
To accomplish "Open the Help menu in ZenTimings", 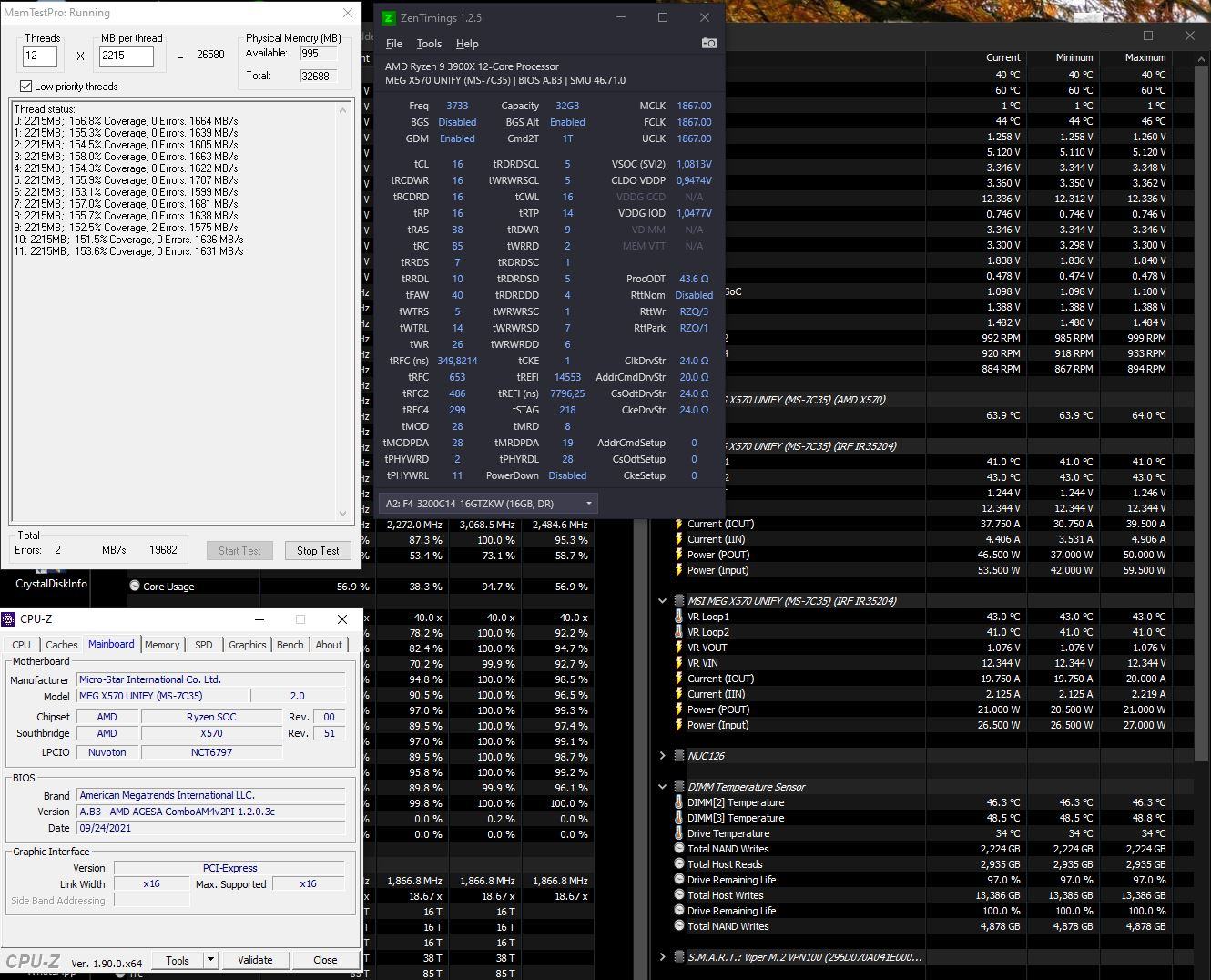I will click(467, 44).
